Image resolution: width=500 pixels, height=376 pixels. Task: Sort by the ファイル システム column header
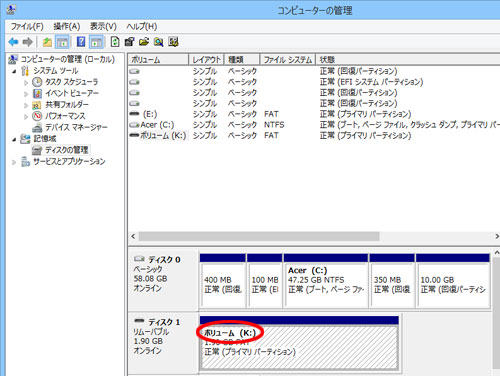click(x=288, y=60)
